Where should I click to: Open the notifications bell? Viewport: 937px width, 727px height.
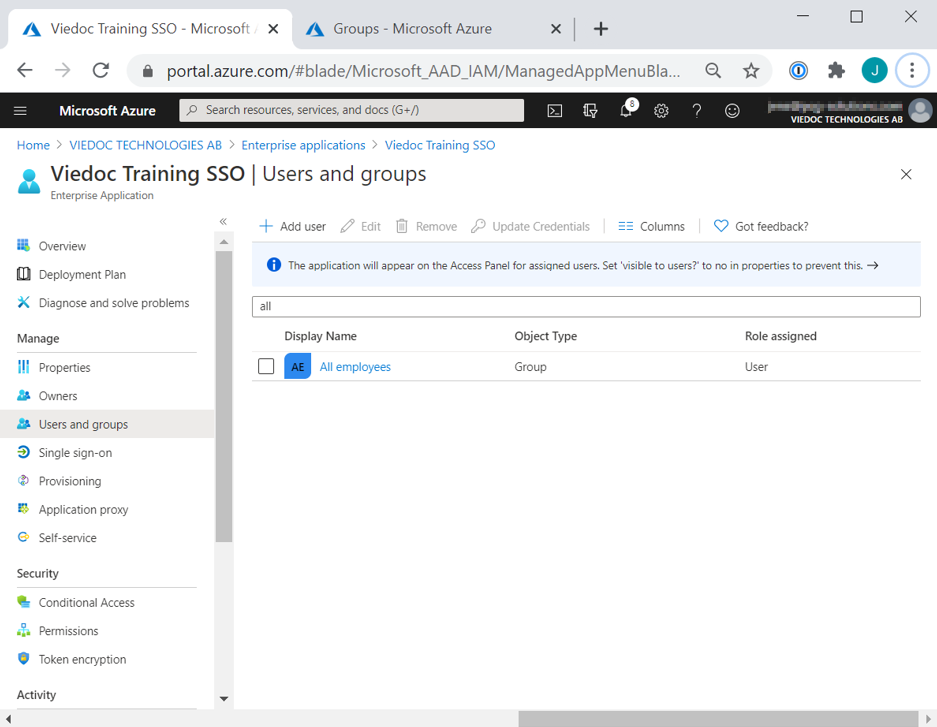[x=626, y=111]
